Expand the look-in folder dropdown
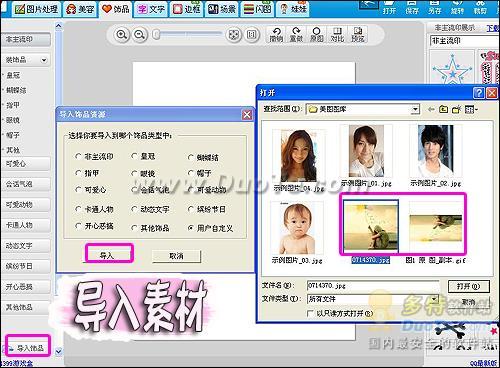The image size is (500, 368). point(415,109)
